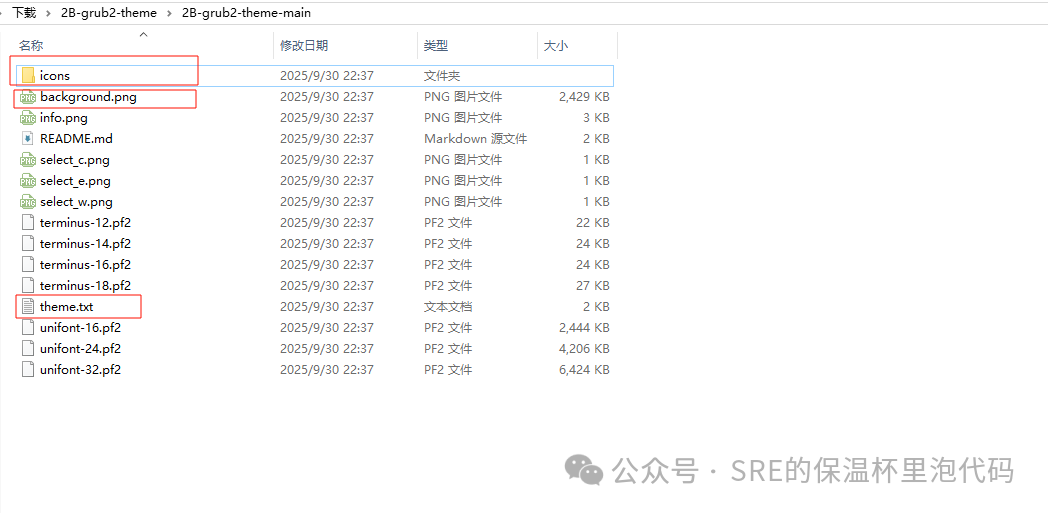The height and width of the screenshot is (513, 1048).
Task: Click the 文本文档 type cell
Action: 448,307
